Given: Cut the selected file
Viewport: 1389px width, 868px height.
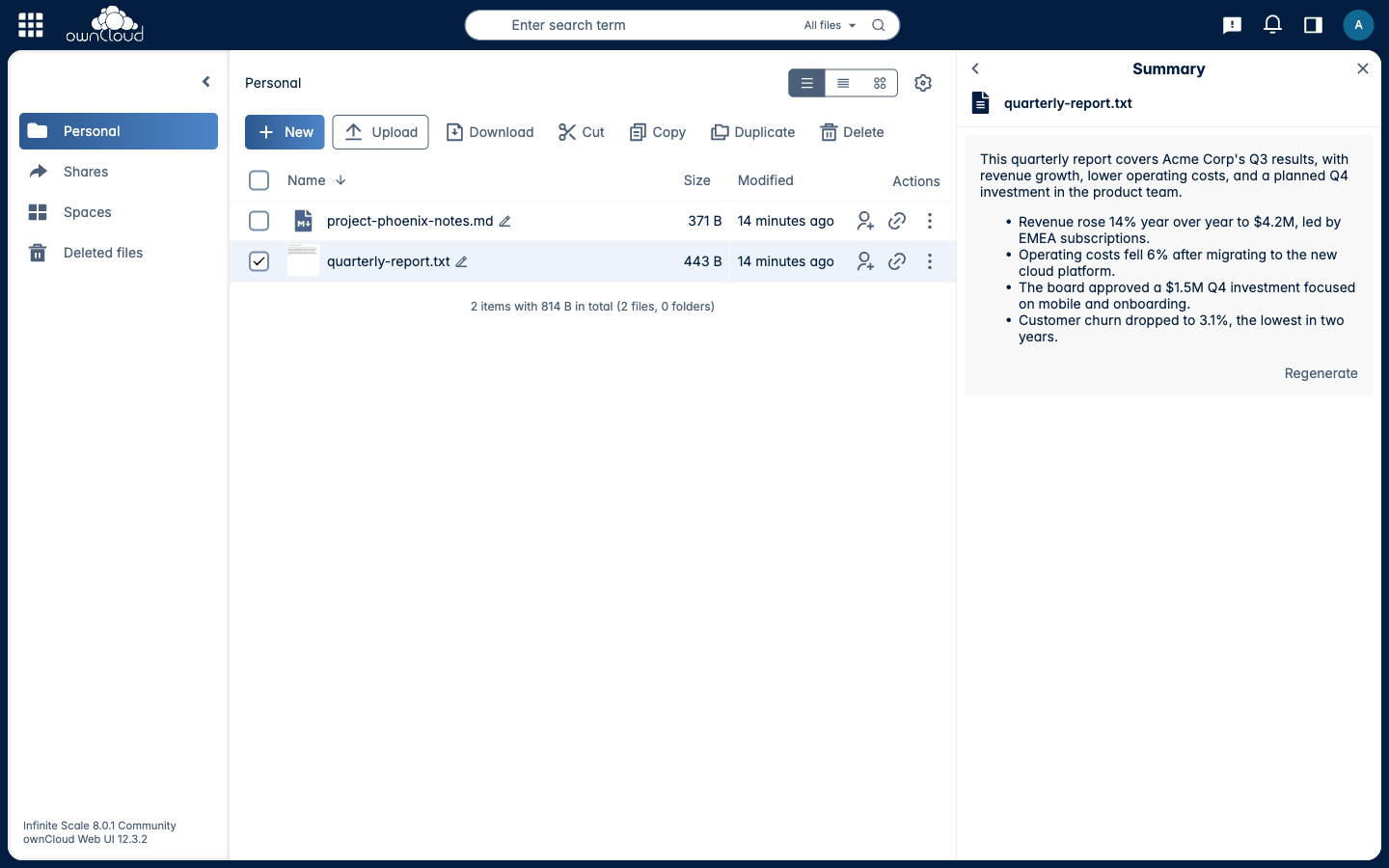Looking at the screenshot, I should 582,132.
